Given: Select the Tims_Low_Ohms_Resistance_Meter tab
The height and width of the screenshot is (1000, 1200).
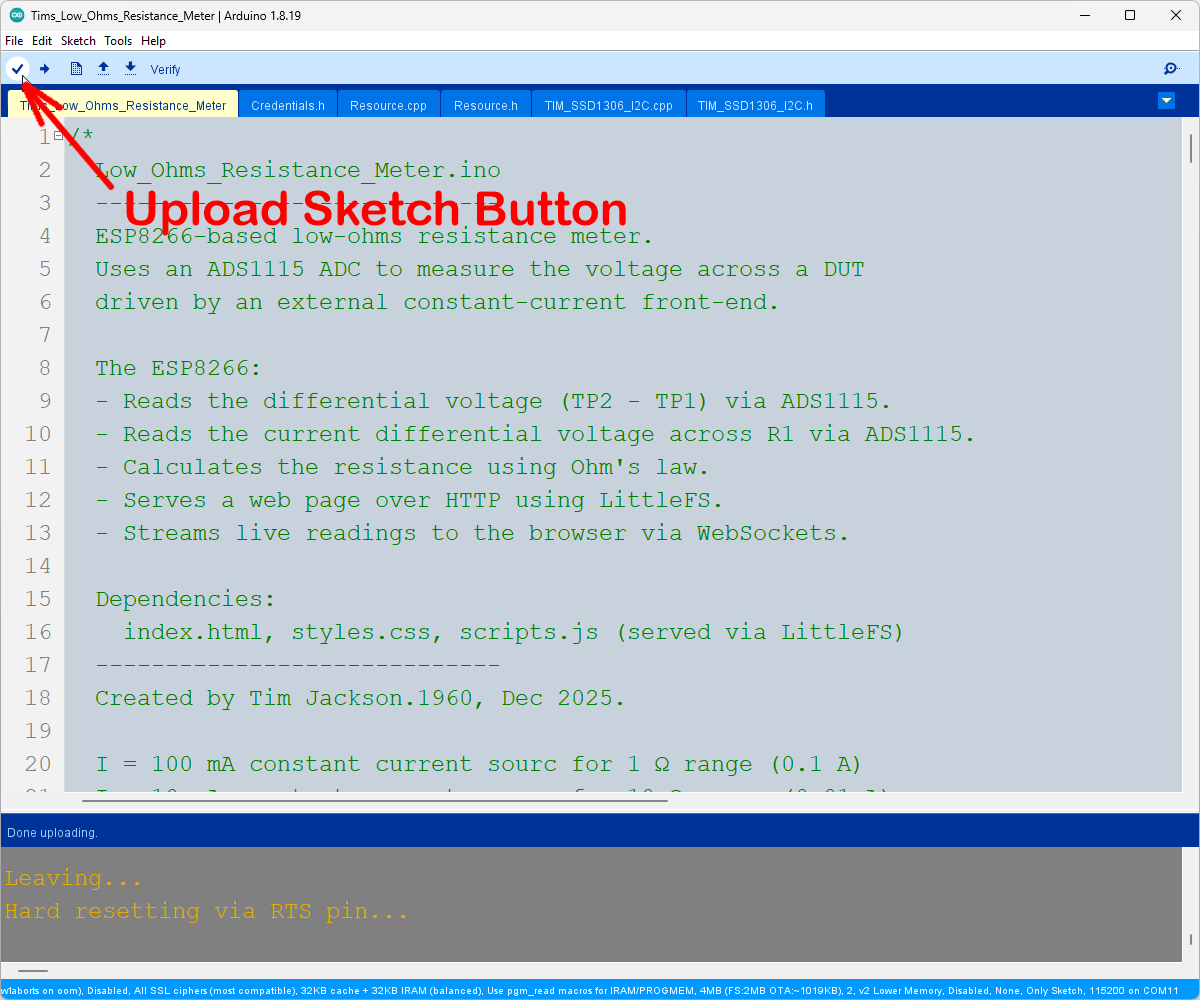Looking at the screenshot, I should [x=123, y=105].
